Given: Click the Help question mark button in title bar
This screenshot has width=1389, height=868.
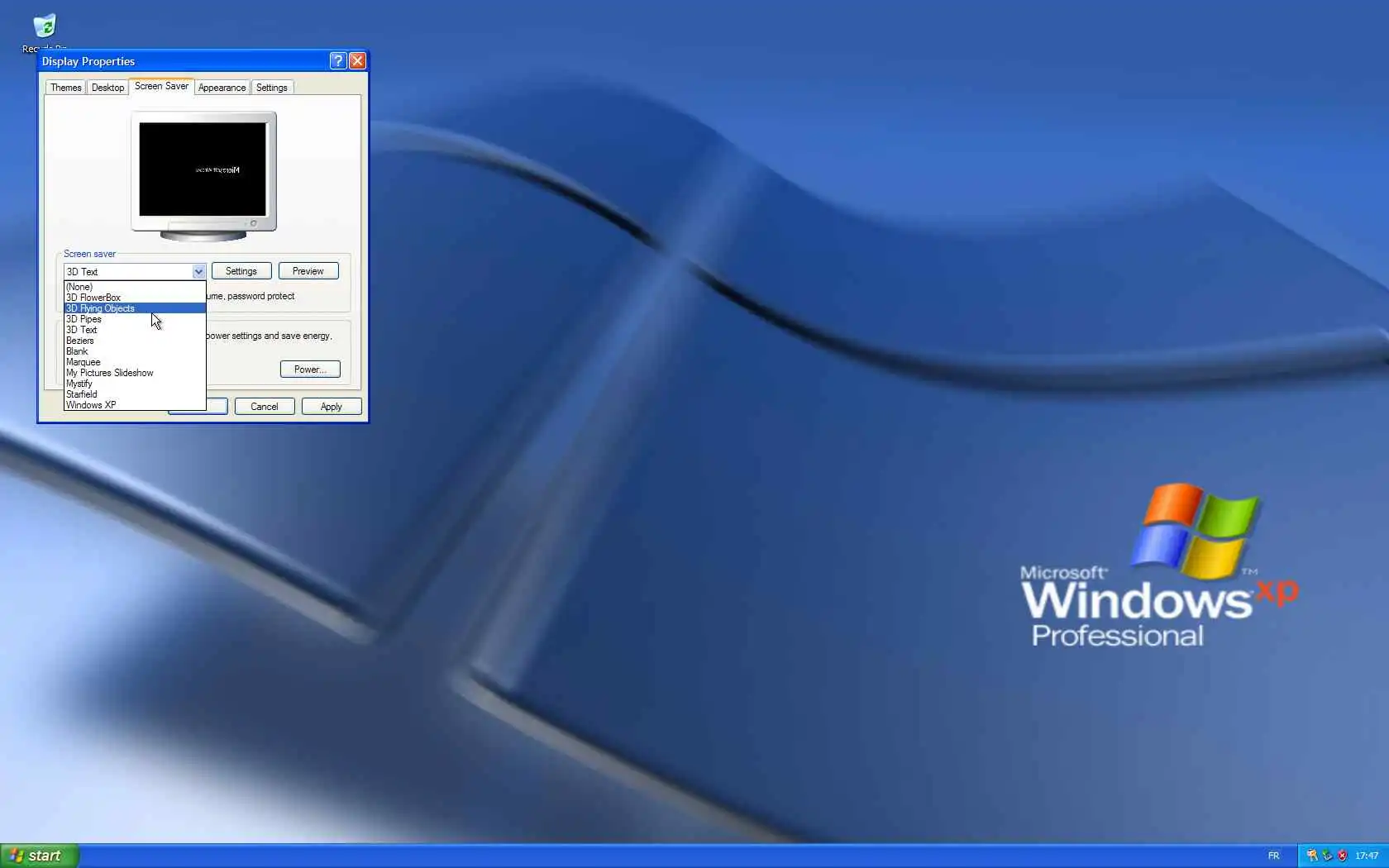Looking at the screenshot, I should coord(337,60).
